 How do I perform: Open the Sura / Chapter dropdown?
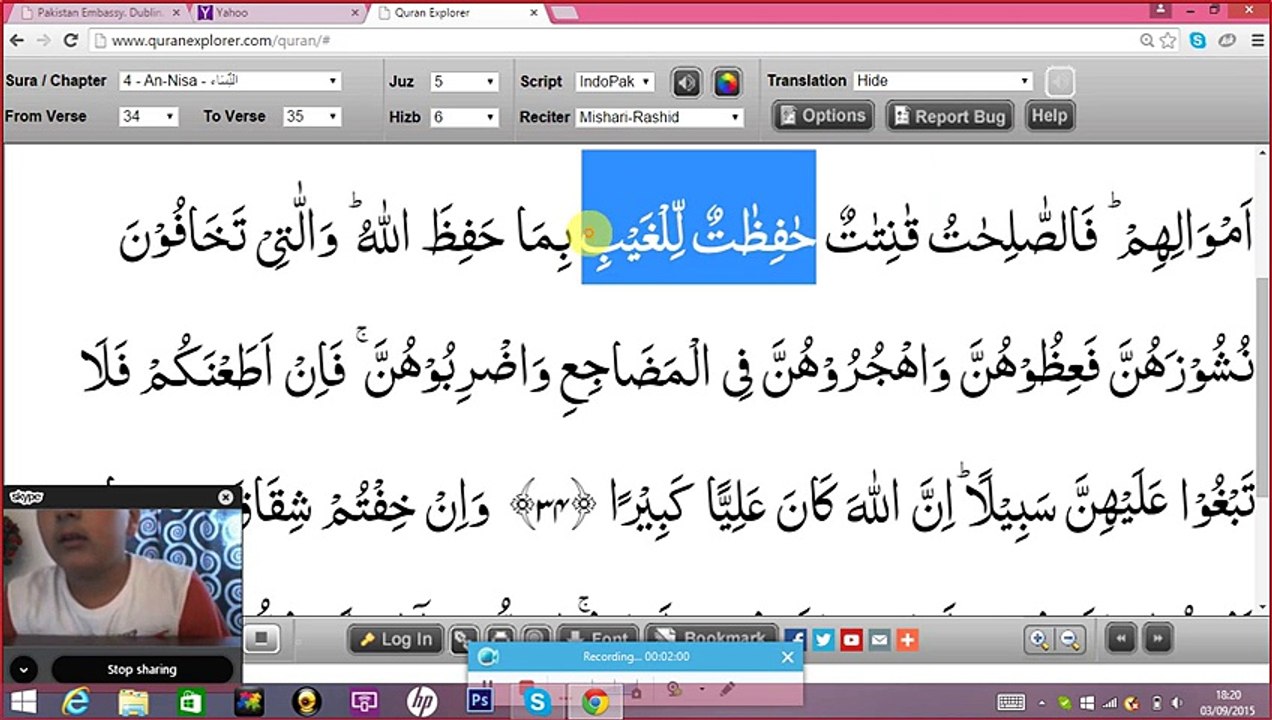click(229, 81)
